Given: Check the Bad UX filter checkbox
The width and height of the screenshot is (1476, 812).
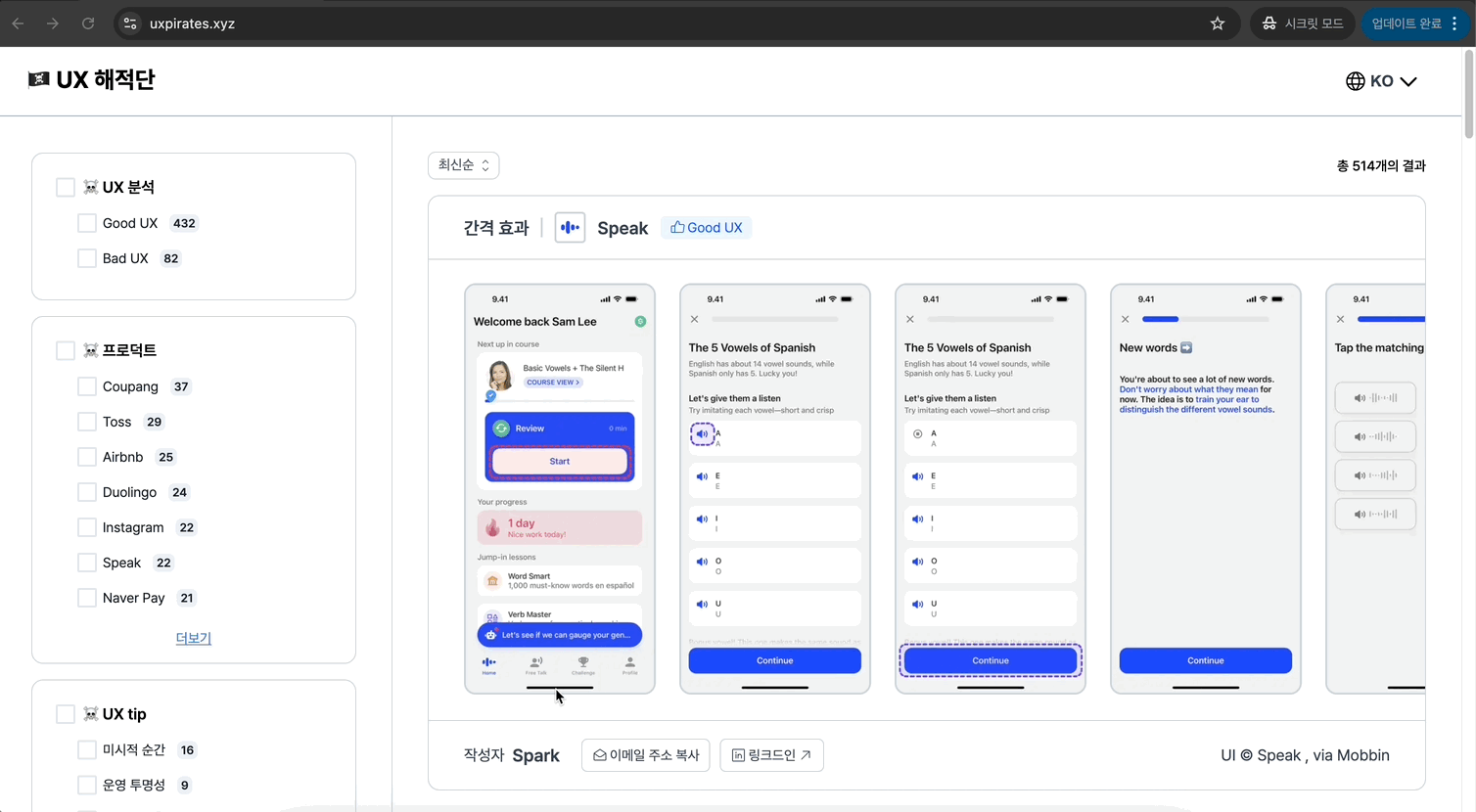Looking at the screenshot, I should (x=87, y=258).
